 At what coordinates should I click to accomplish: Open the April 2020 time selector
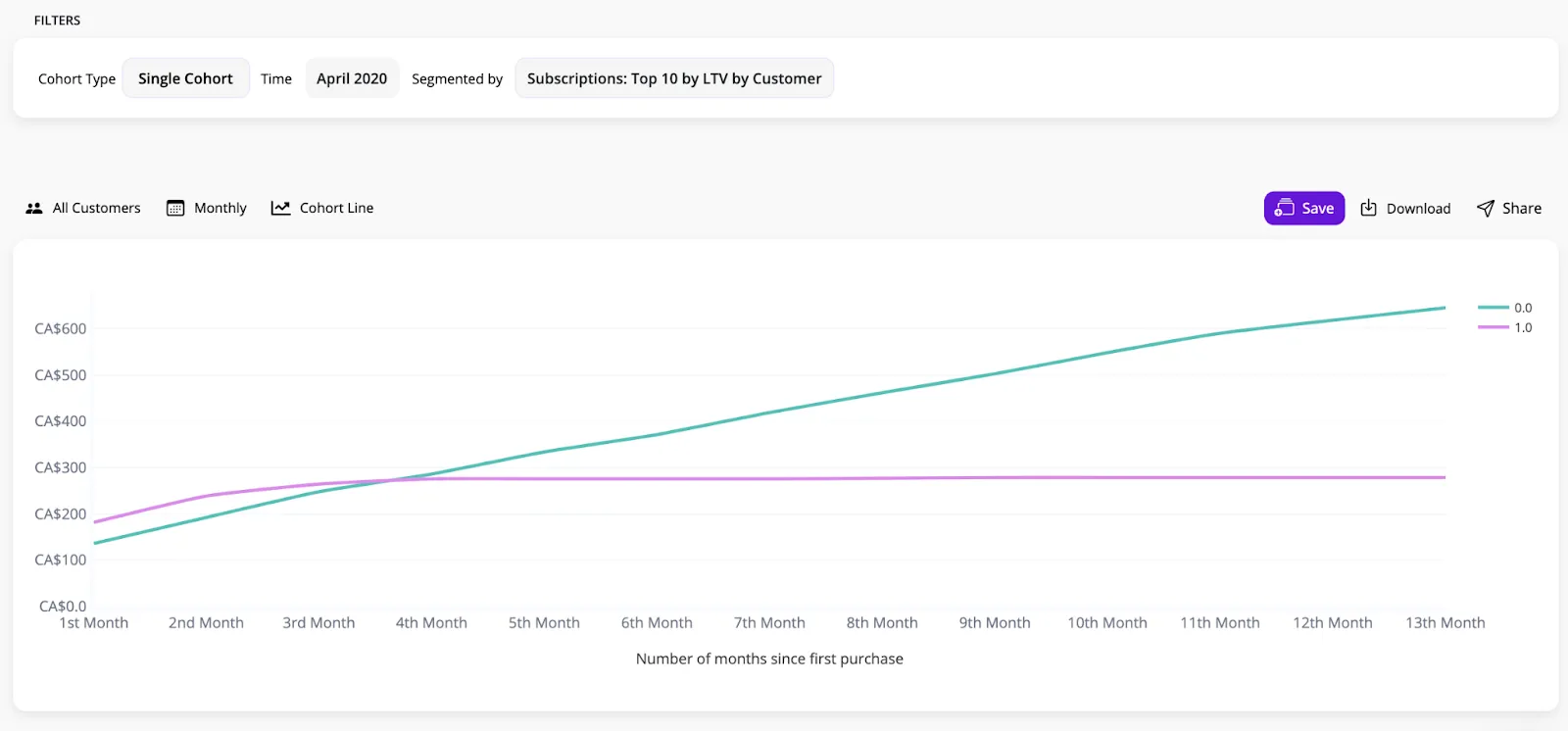point(352,78)
